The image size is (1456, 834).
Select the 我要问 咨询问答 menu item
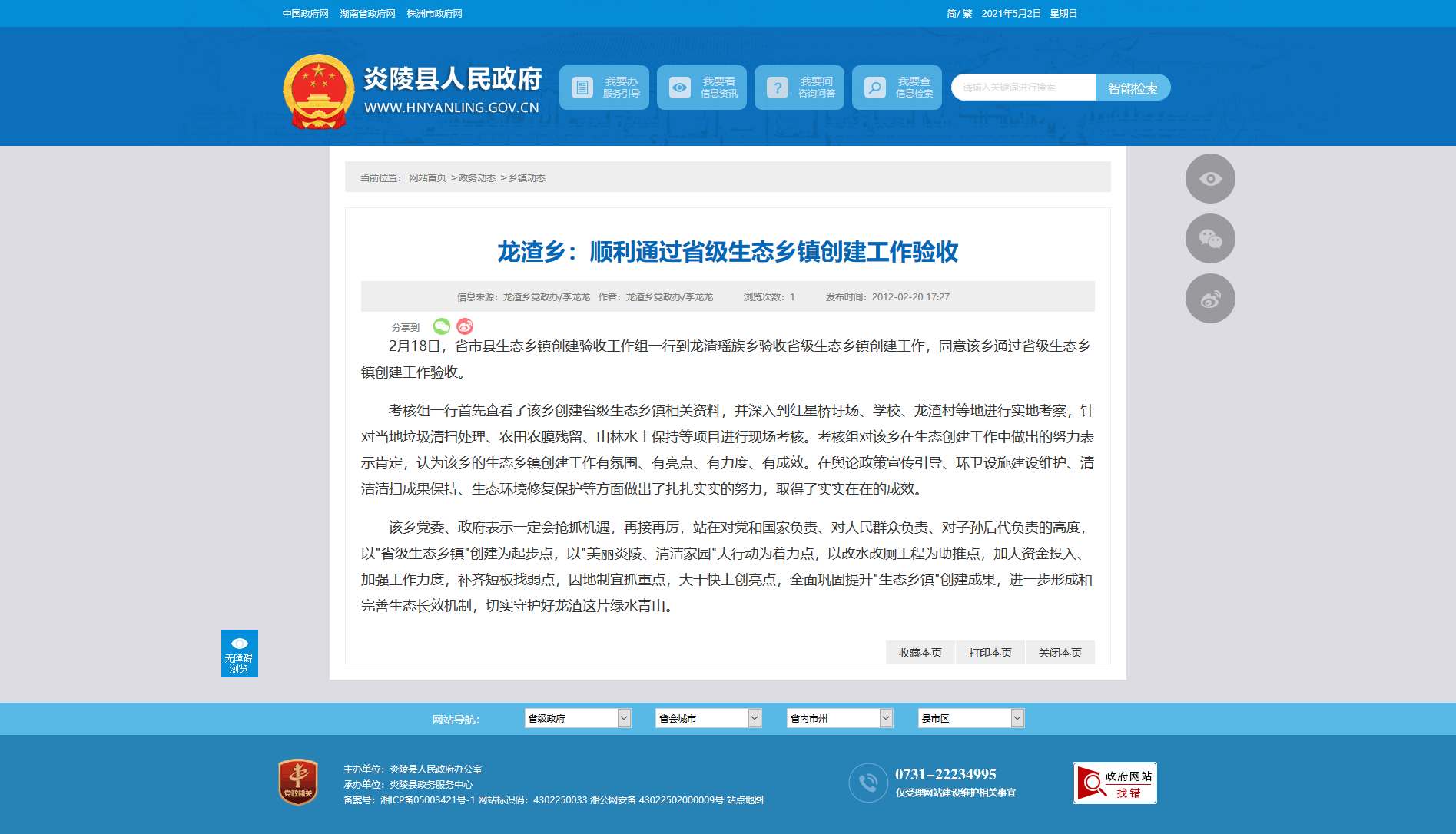(799, 88)
